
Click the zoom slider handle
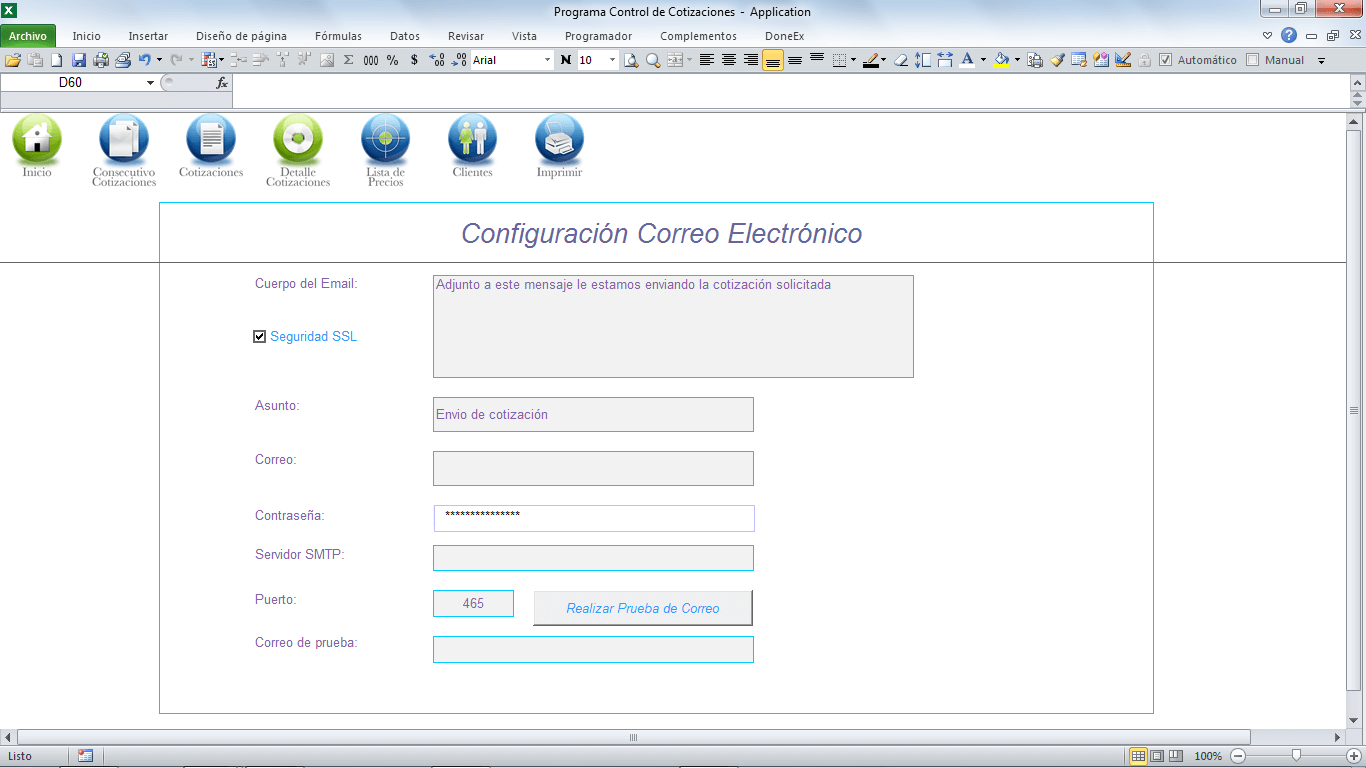[1296, 756]
